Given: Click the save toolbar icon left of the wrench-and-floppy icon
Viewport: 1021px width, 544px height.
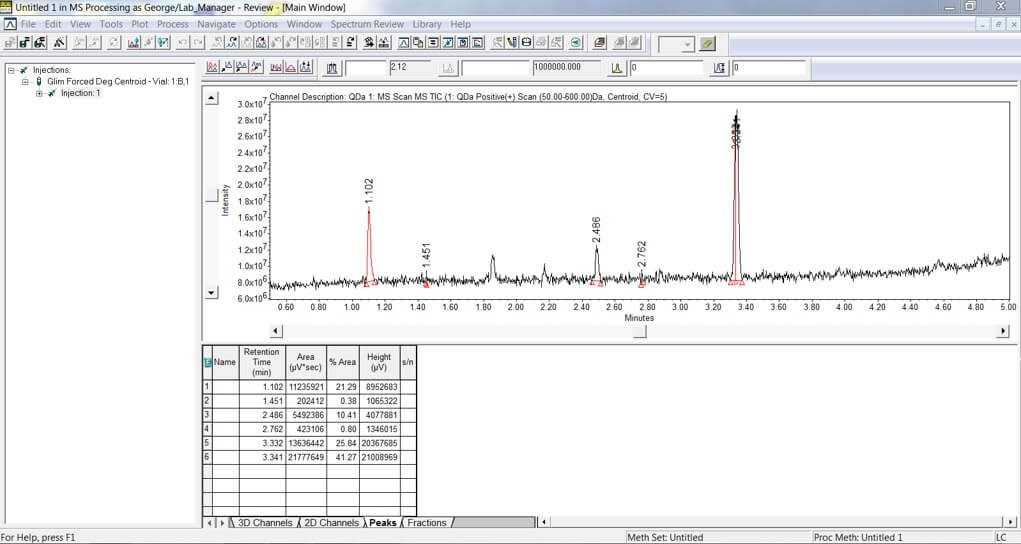Looking at the screenshot, I should point(25,43).
